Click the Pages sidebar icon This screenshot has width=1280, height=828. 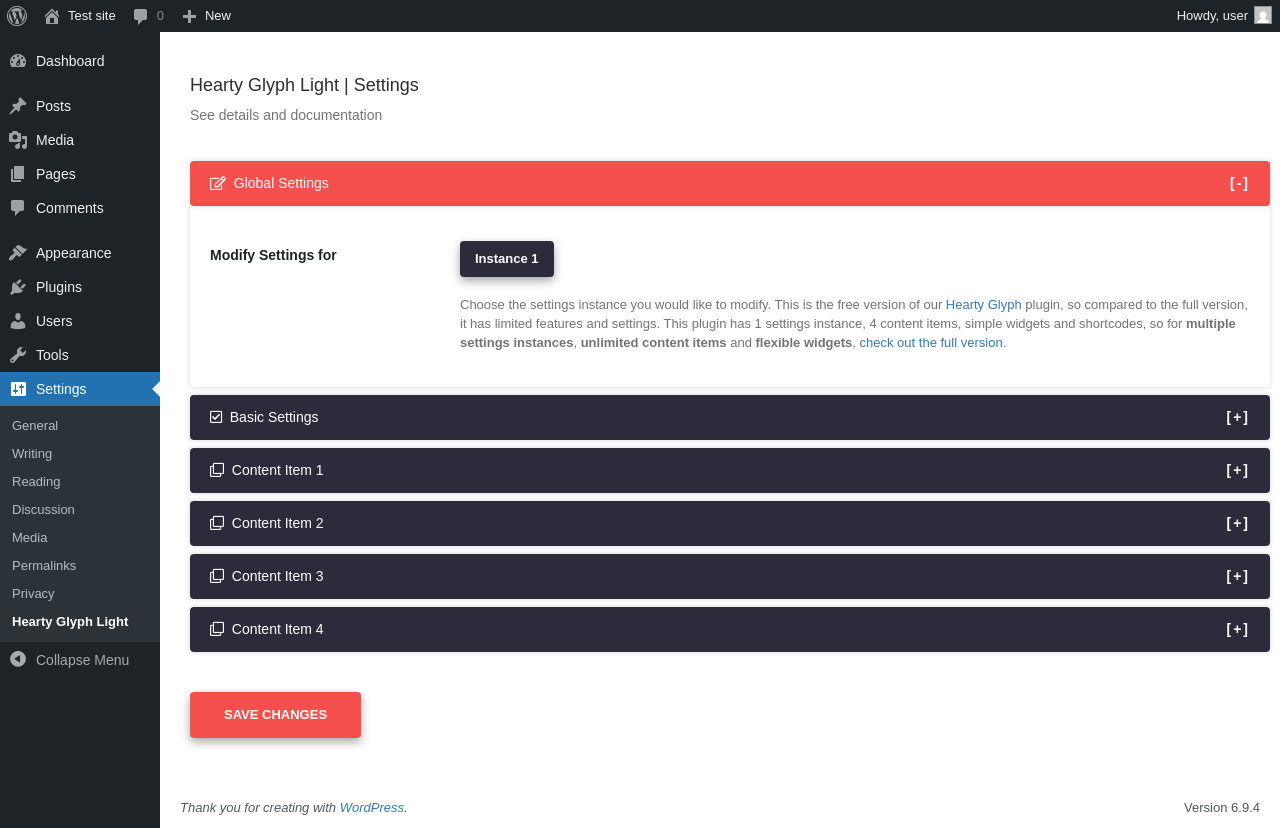pyautogui.click(x=18, y=174)
